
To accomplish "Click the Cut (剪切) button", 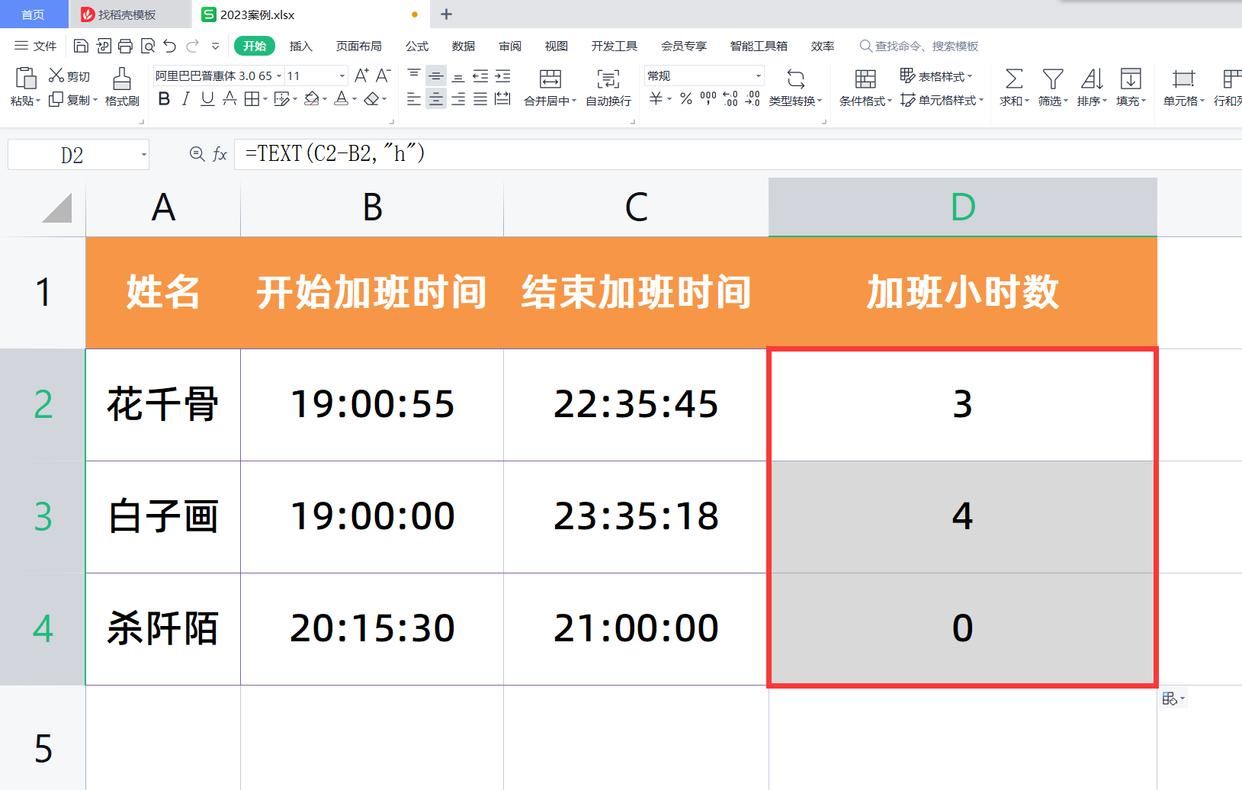I will tap(69, 76).
